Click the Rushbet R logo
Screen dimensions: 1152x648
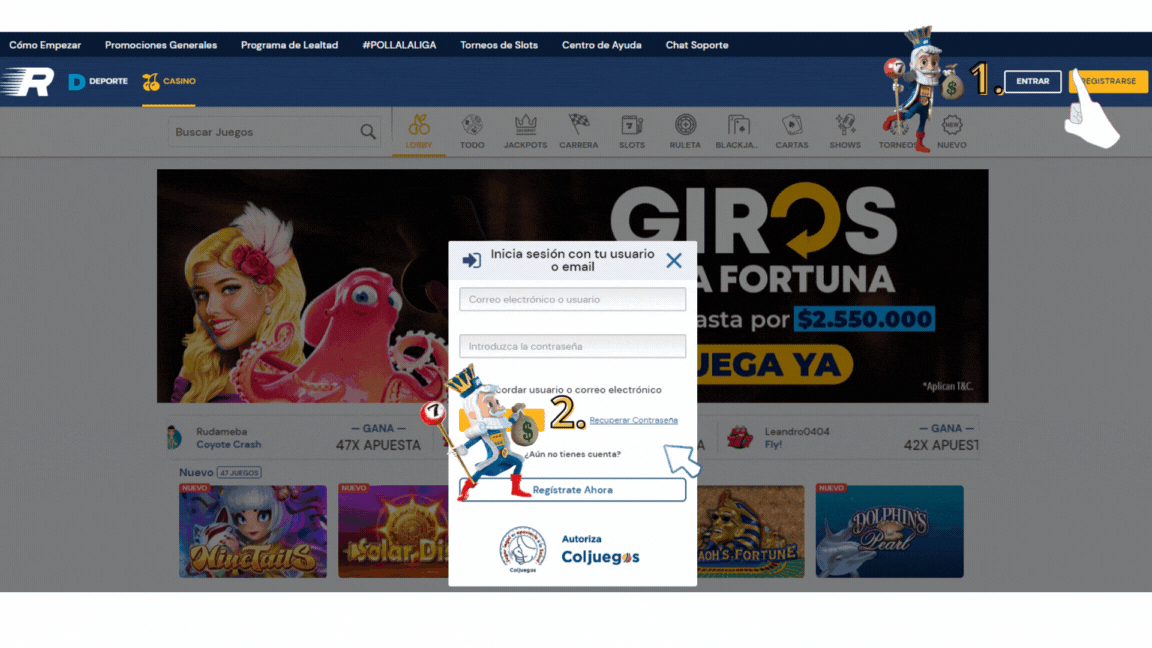pyautogui.click(x=28, y=82)
